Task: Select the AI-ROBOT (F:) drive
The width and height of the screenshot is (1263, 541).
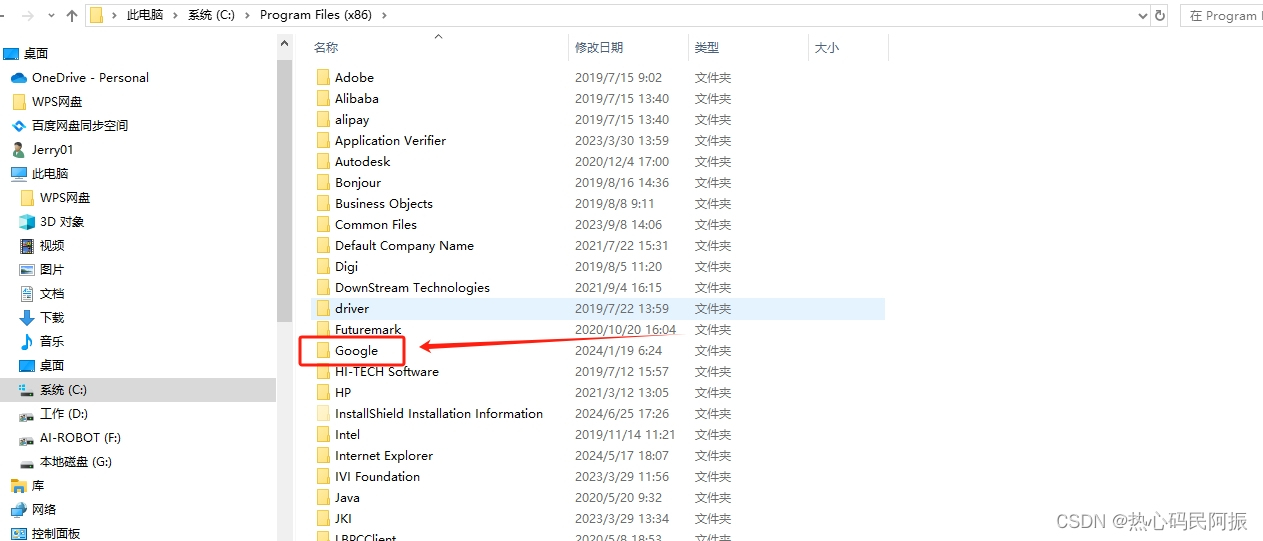Action: [80, 438]
